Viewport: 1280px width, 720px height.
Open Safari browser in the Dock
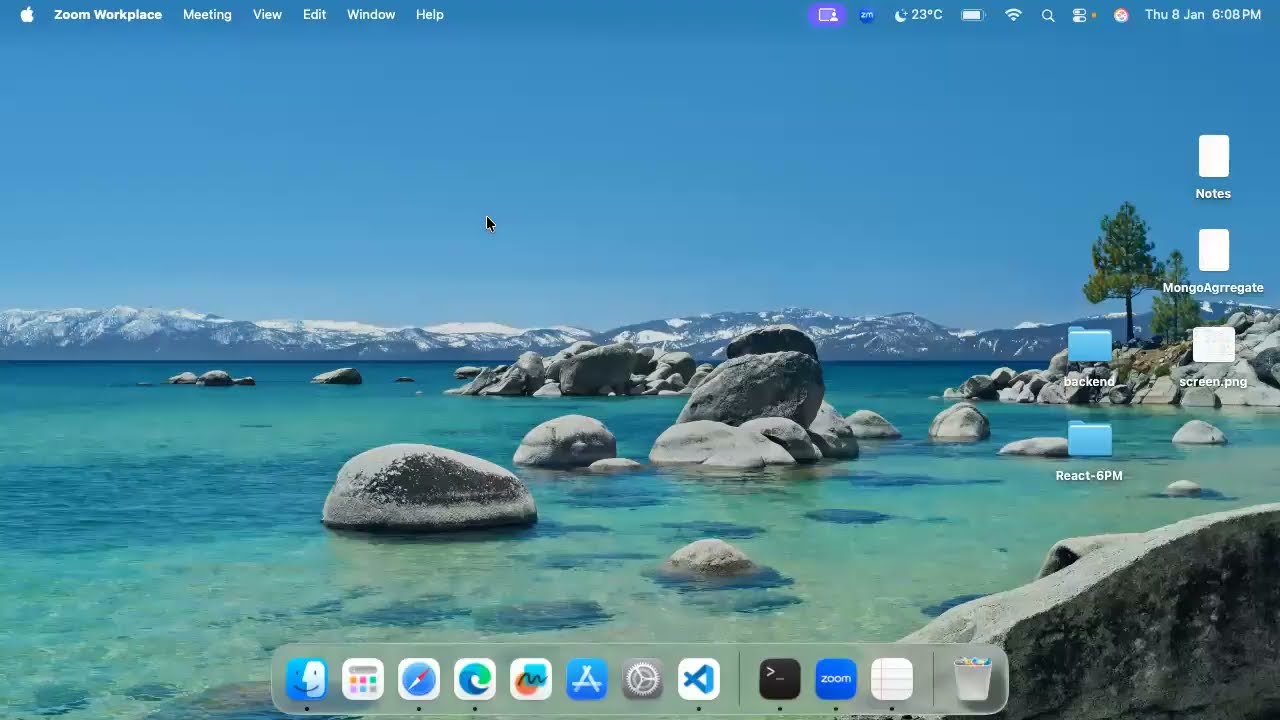(419, 680)
